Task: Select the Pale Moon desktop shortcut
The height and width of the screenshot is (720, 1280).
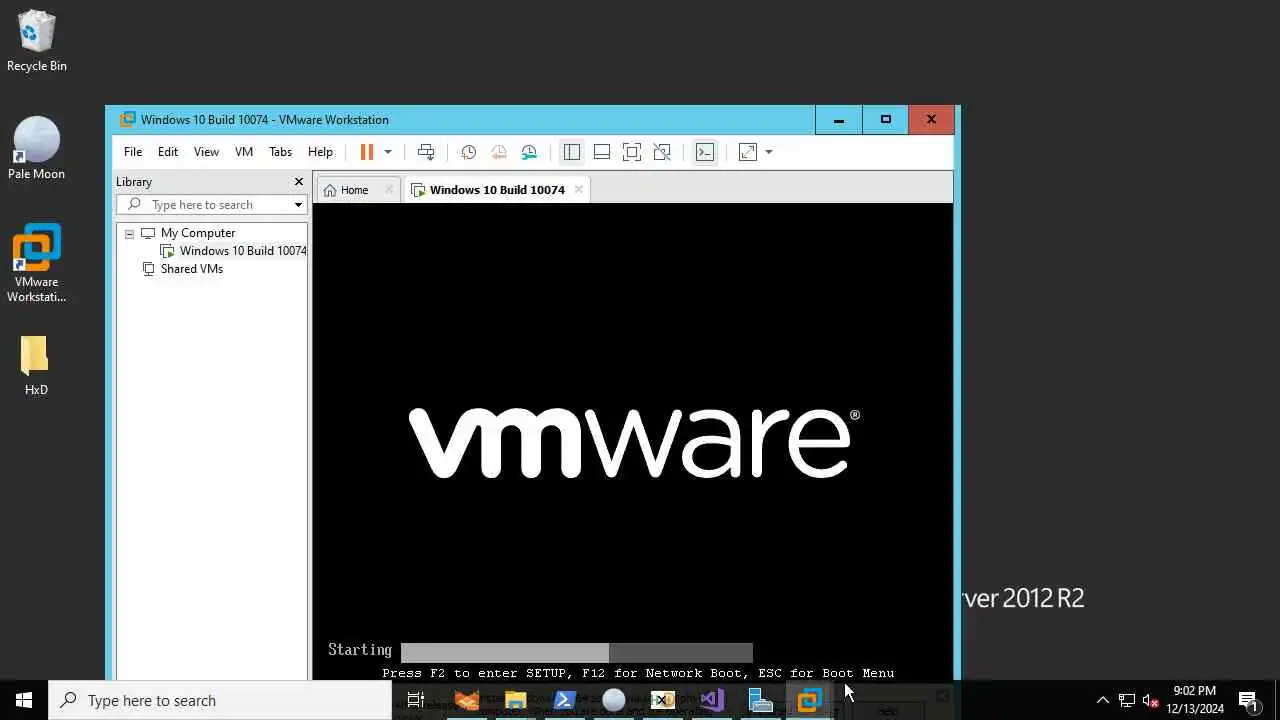Action: pos(36,148)
